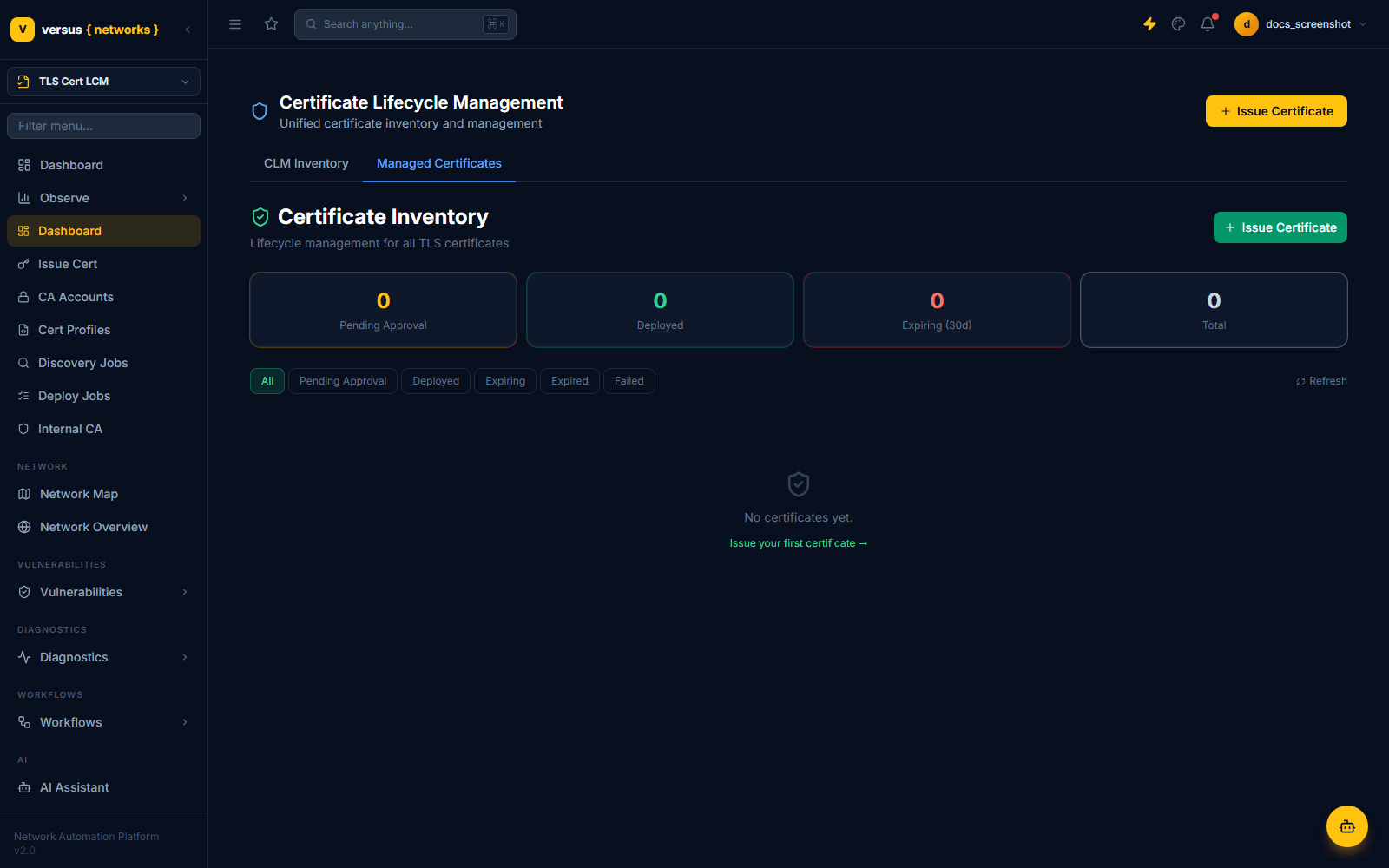Screen dimensions: 1389x868
Task: Expand the Vulnerabilities submenu chevron
Action: (185, 592)
